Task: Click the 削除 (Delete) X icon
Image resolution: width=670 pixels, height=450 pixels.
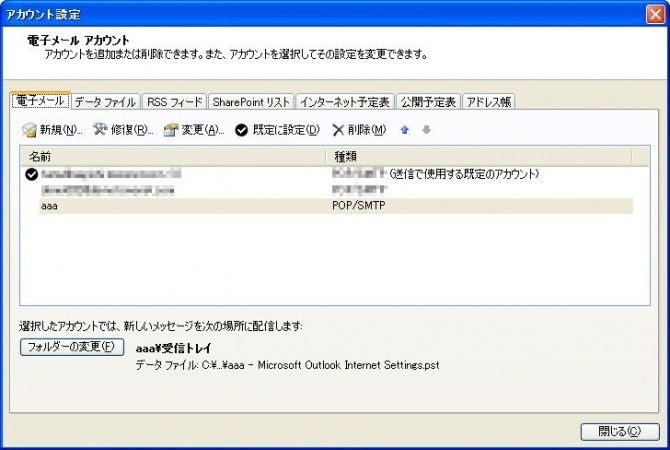Action: click(x=338, y=130)
